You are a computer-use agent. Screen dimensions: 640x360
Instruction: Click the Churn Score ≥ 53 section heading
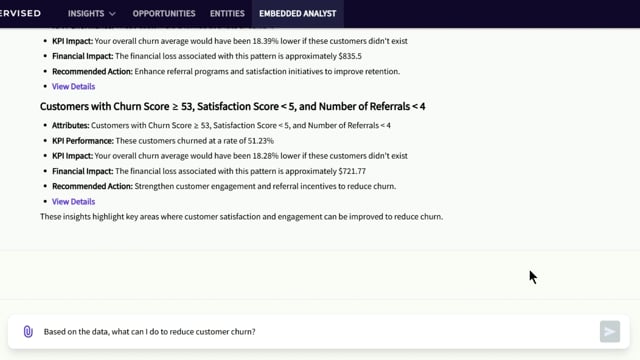pos(232,106)
